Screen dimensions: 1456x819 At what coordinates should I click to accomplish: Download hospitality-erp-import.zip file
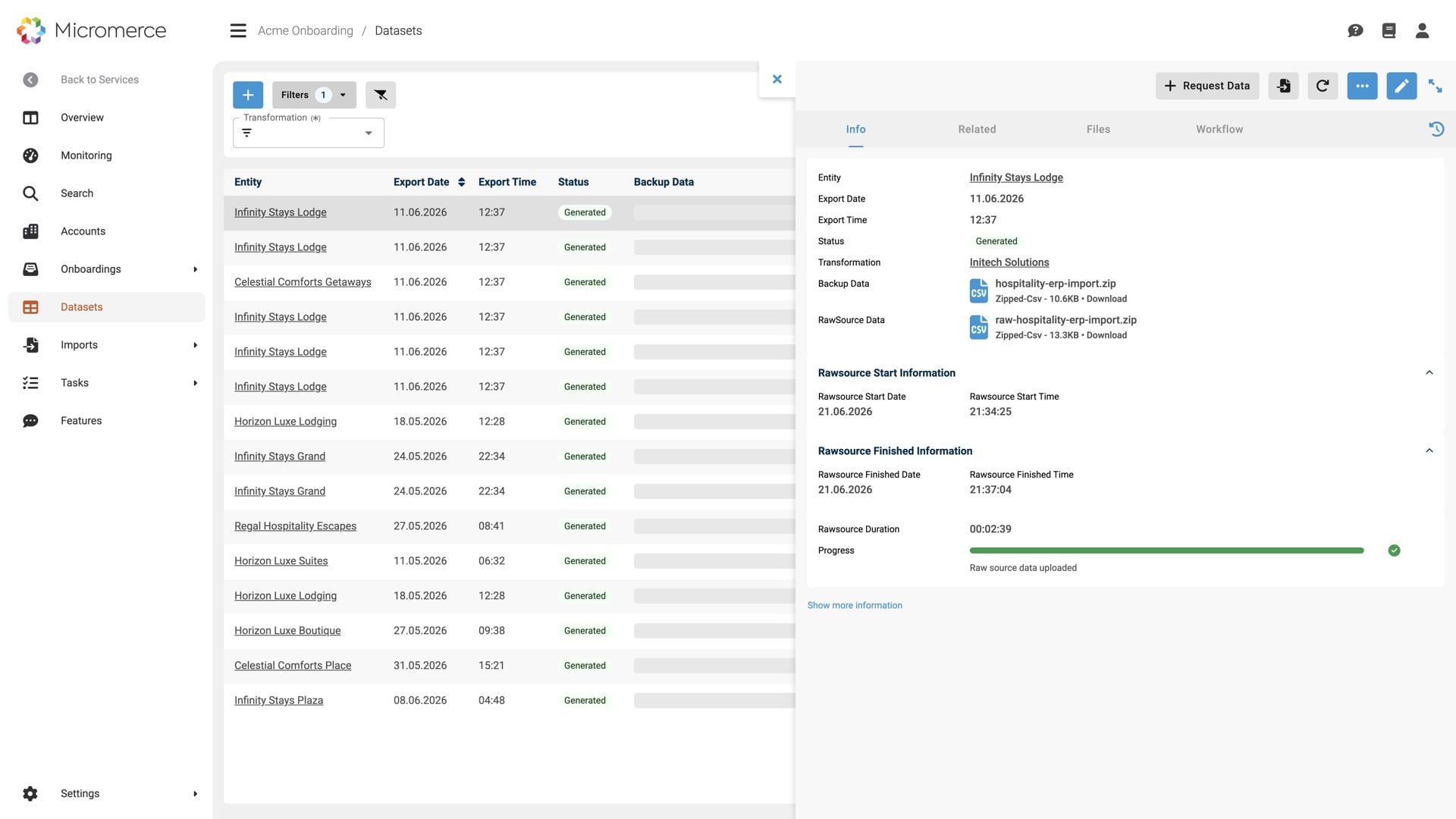1106,299
